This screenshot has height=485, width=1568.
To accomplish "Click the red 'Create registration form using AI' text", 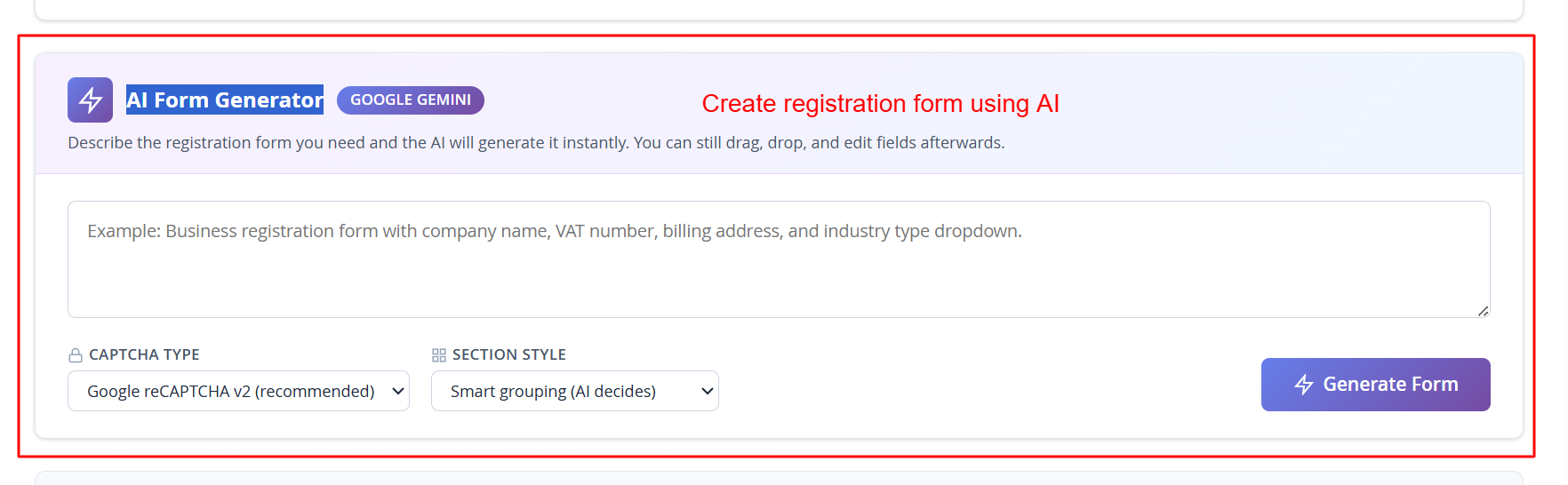I will click(880, 104).
